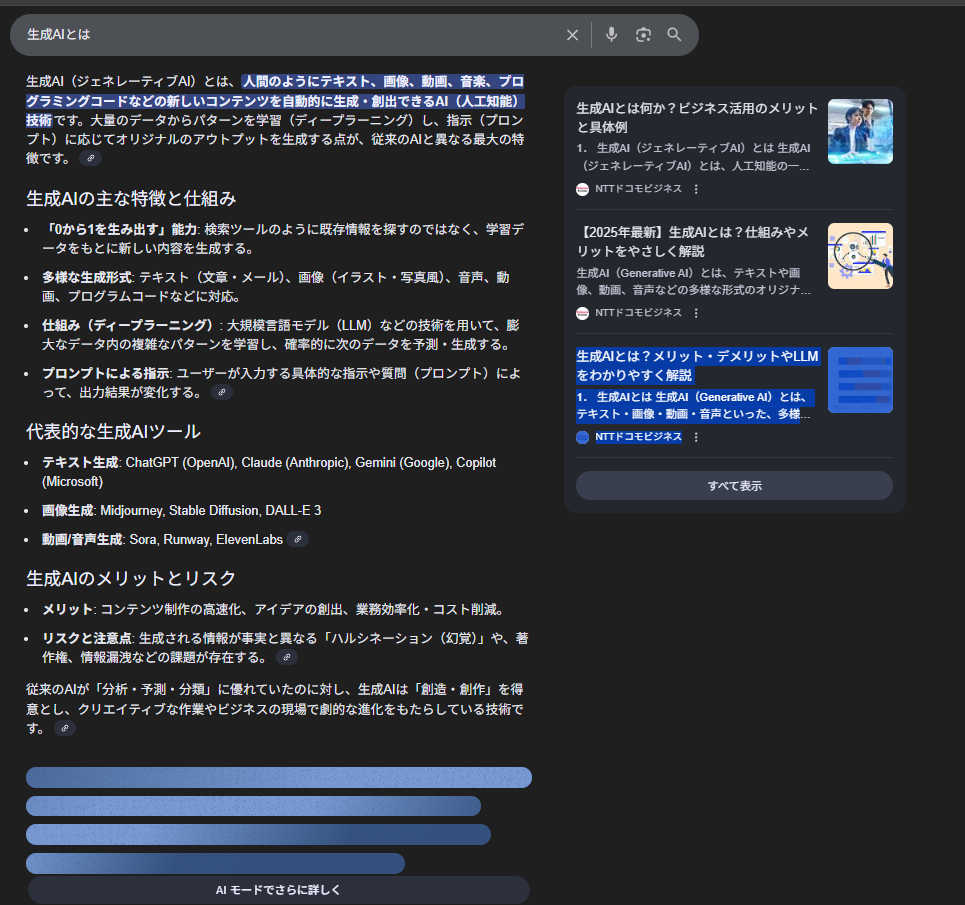Open three-dot menu for the 【2025年最新】 article
Image resolution: width=965 pixels, height=905 pixels.
[x=696, y=313]
